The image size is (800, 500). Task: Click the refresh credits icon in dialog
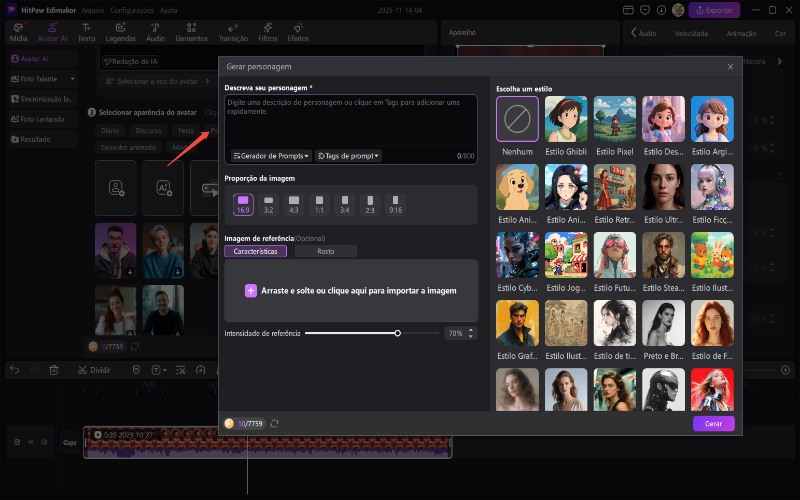[x=274, y=423]
